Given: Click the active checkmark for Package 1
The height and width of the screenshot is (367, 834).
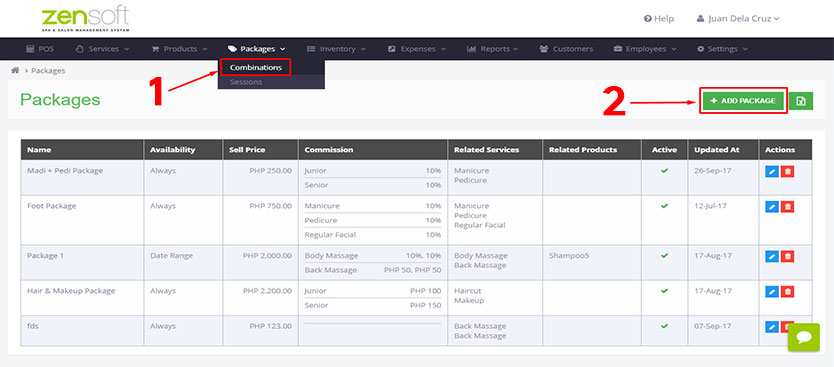Looking at the screenshot, I should 664,256.
